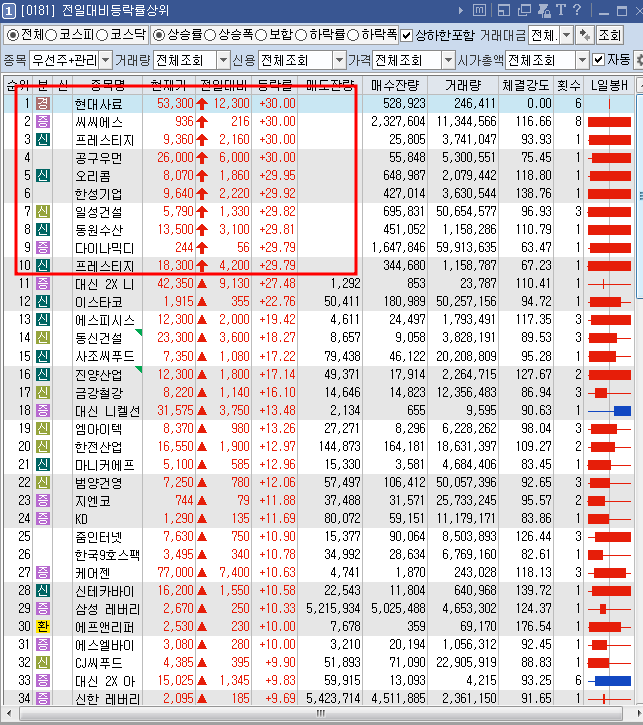Click the window layout icon in title bar

pyautogui.click(x=503, y=10)
